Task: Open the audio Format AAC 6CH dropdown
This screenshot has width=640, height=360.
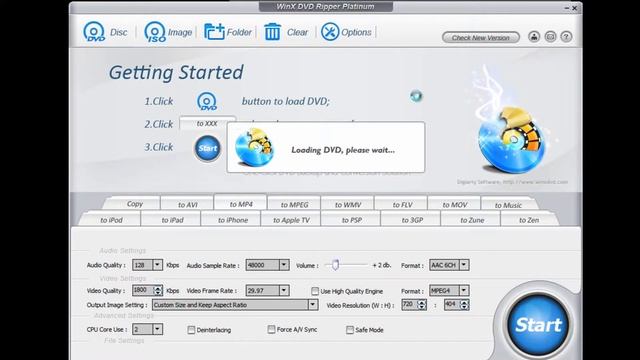Action: coord(464,265)
